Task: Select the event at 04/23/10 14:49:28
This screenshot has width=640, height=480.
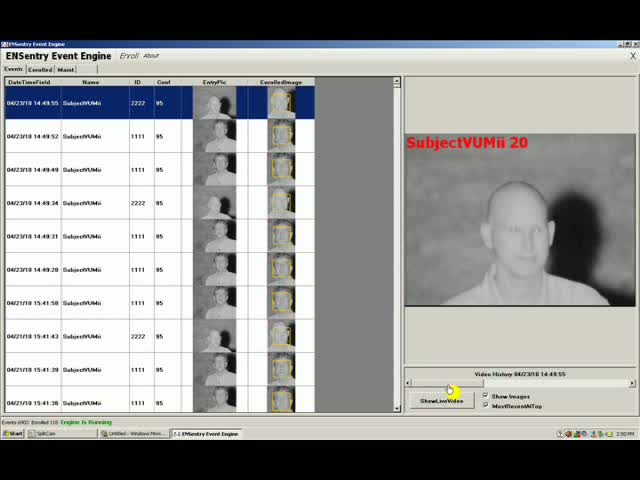Action: coord(160,269)
